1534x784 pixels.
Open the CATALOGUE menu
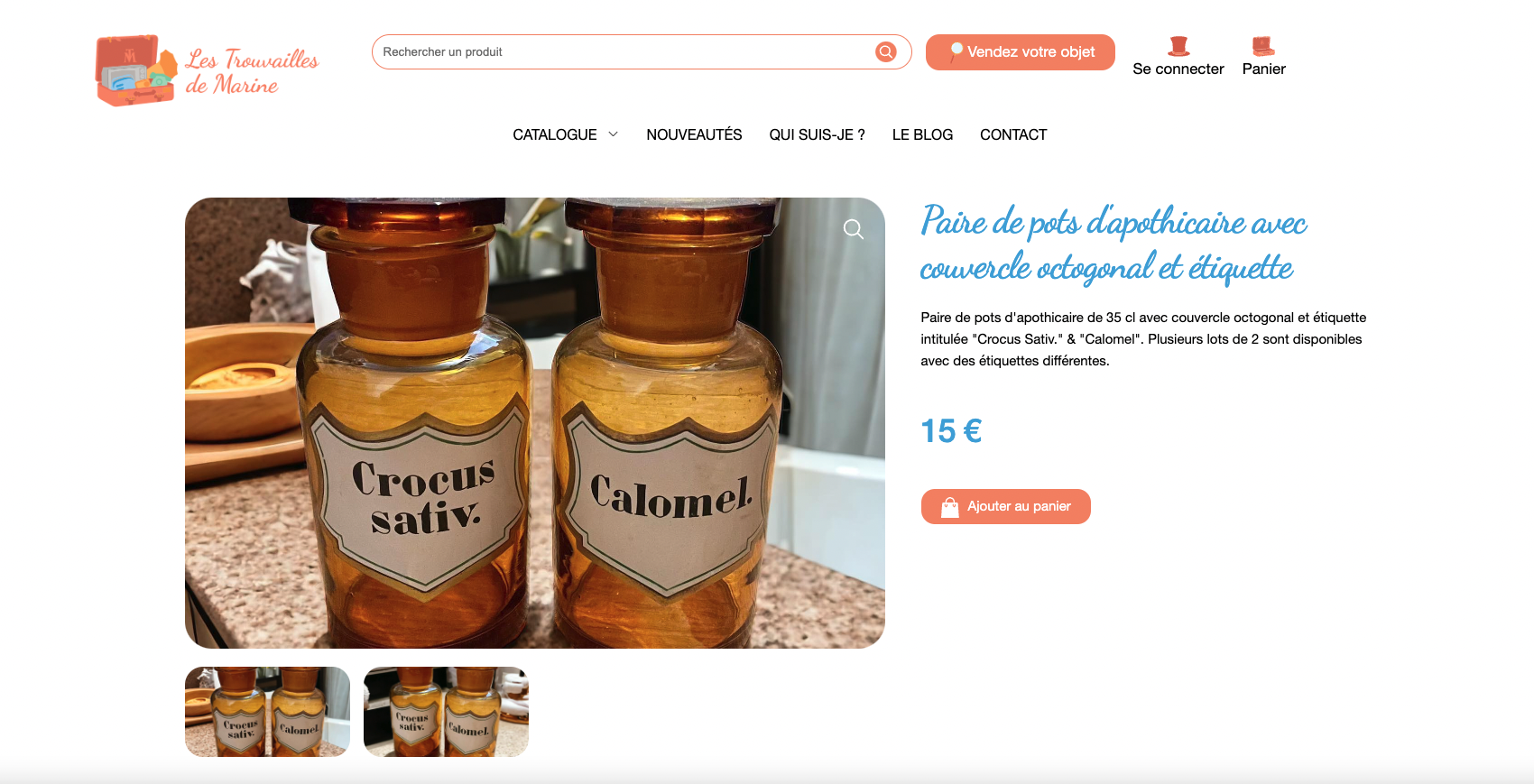click(x=555, y=134)
